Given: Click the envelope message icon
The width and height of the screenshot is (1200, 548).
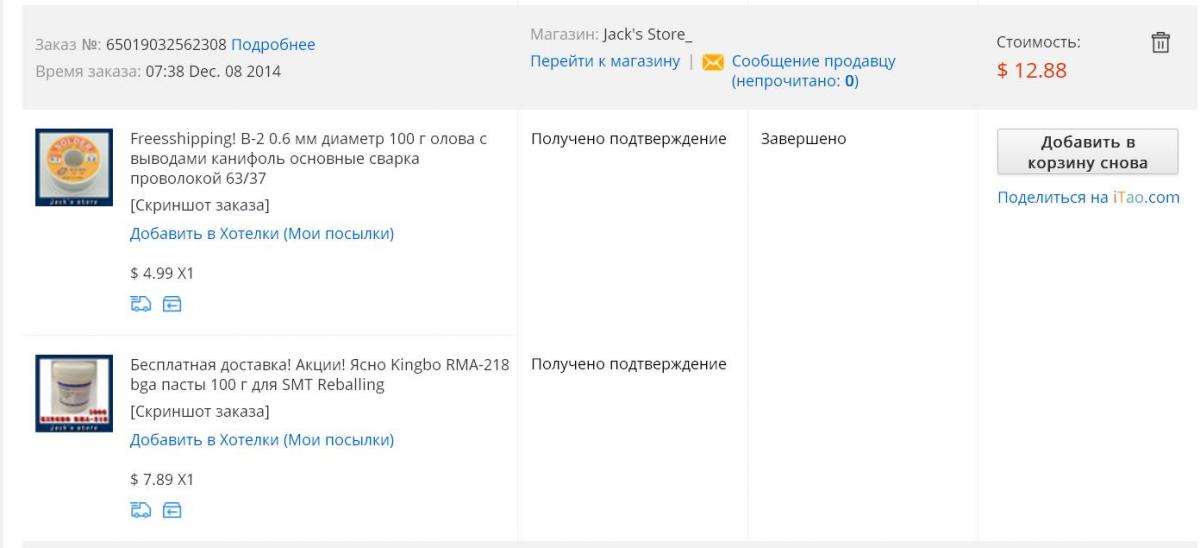Looking at the screenshot, I should (x=713, y=62).
